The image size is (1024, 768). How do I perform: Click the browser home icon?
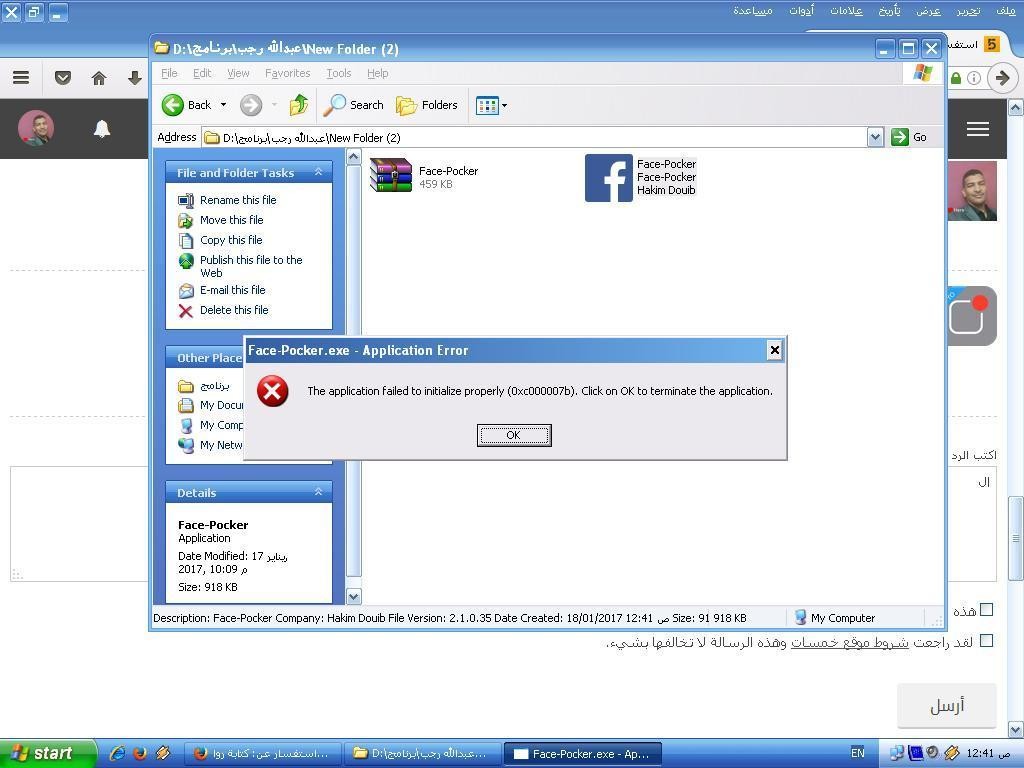coord(98,78)
